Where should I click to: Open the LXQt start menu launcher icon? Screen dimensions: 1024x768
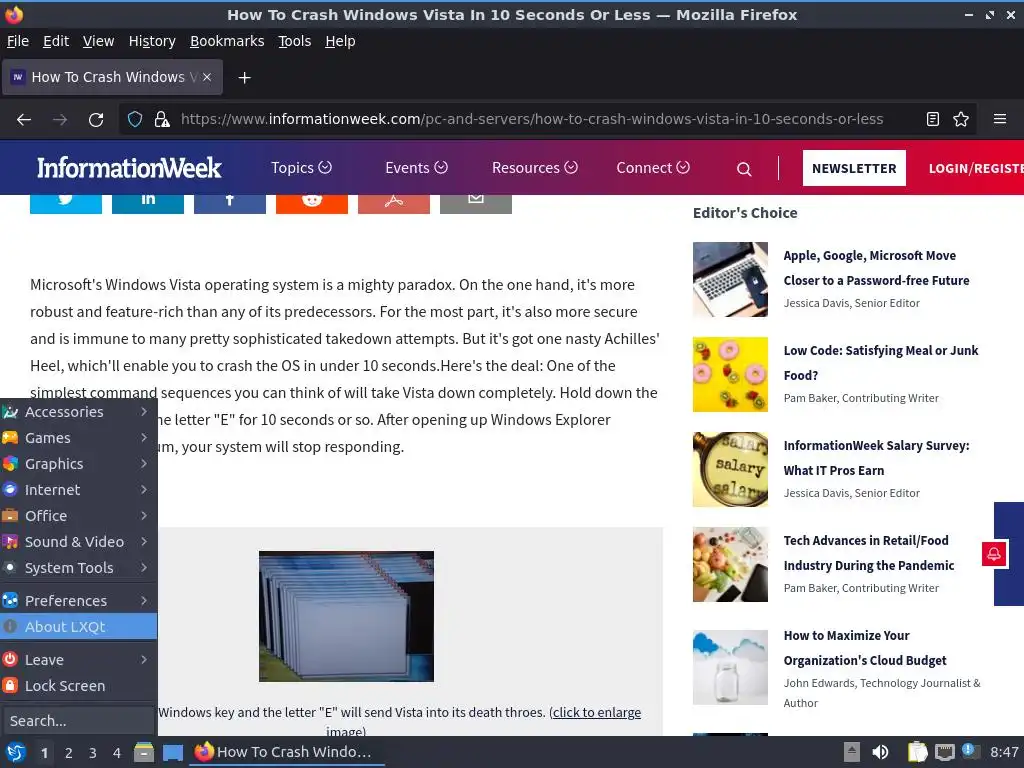pyautogui.click(x=16, y=752)
